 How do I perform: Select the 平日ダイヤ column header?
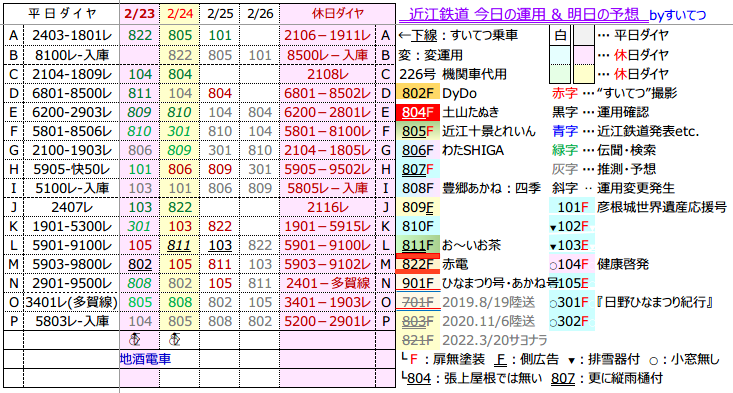coord(62,14)
